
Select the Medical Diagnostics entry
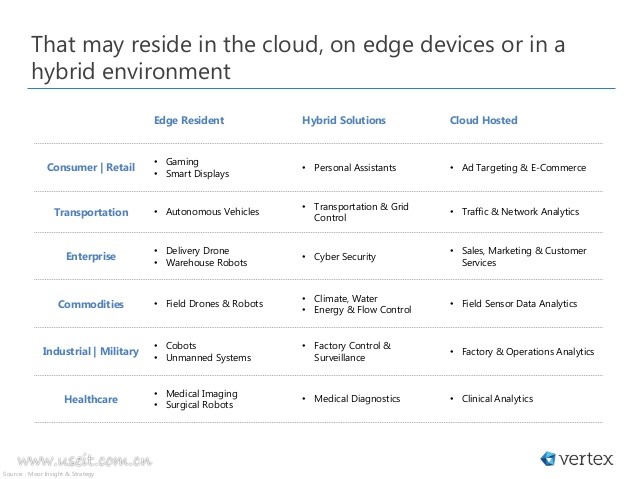pyautogui.click(x=357, y=399)
